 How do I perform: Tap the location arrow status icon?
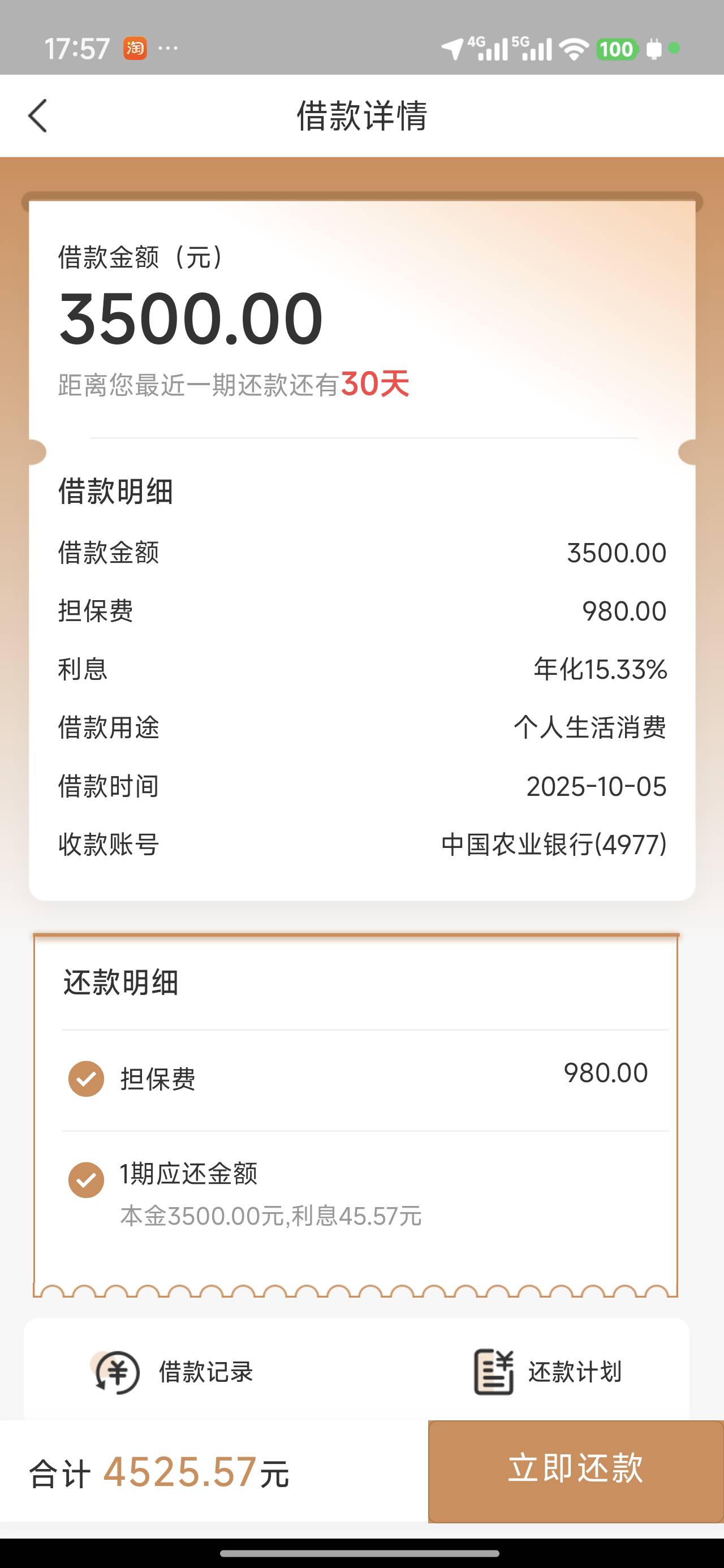point(452,49)
